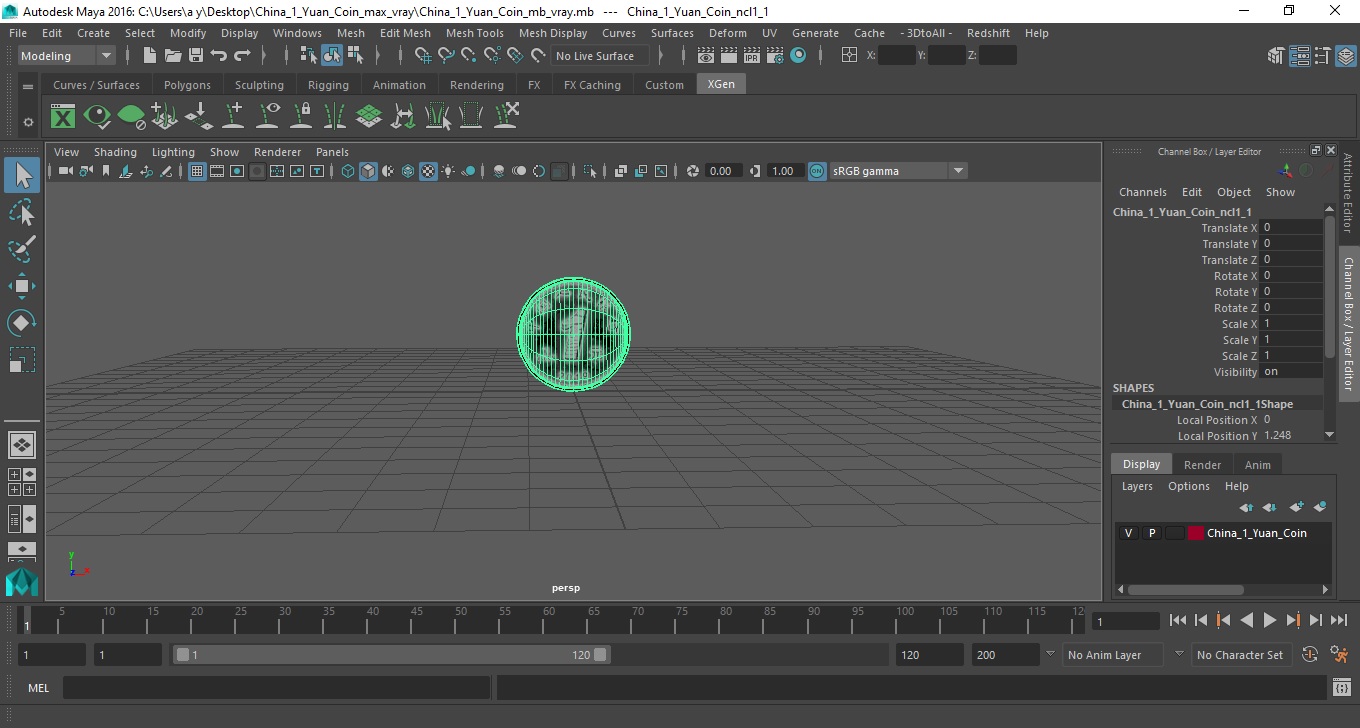Click the Translate X value field
The height and width of the screenshot is (728, 1360).
click(x=1291, y=228)
